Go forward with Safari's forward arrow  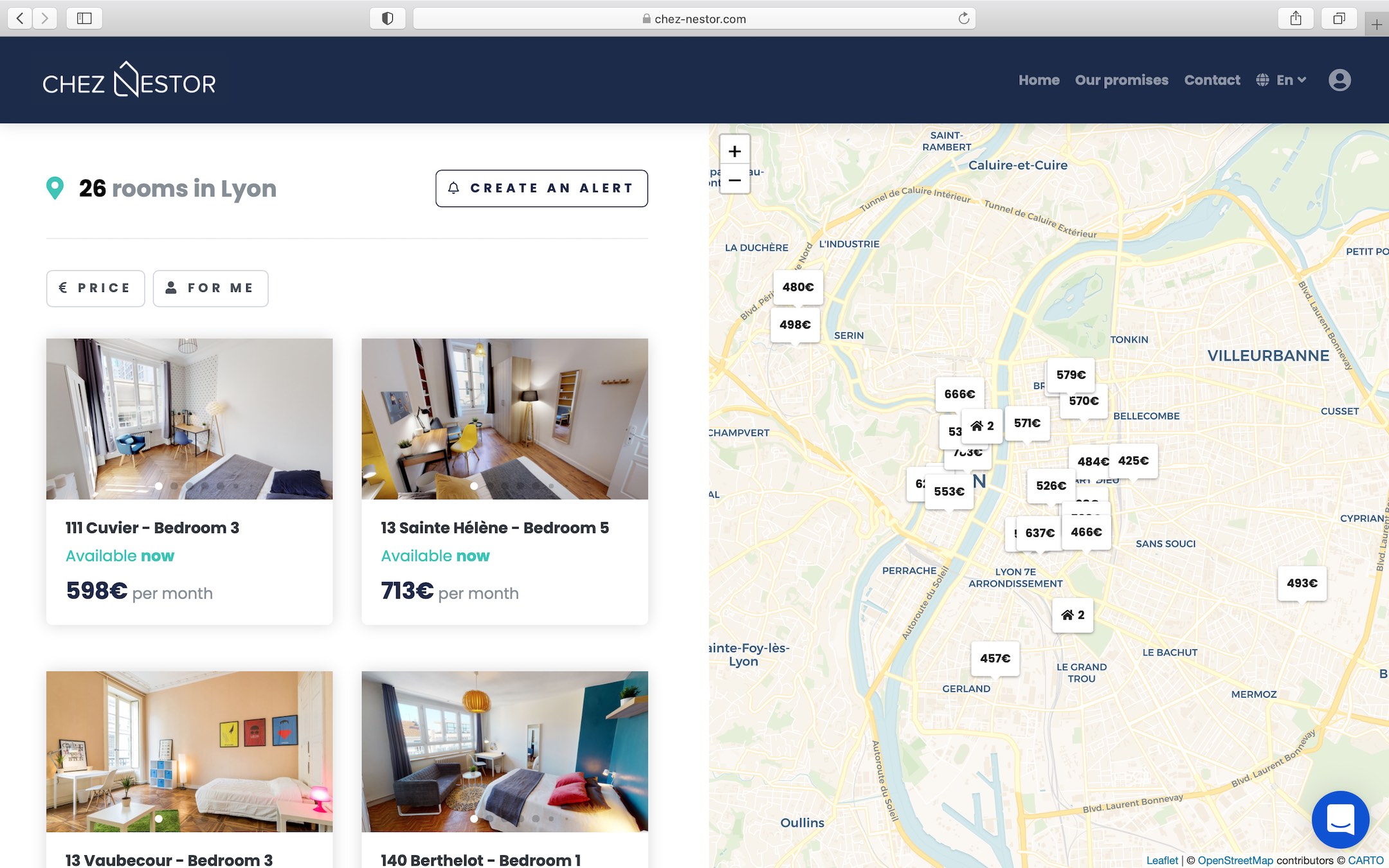tap(45, 18)
